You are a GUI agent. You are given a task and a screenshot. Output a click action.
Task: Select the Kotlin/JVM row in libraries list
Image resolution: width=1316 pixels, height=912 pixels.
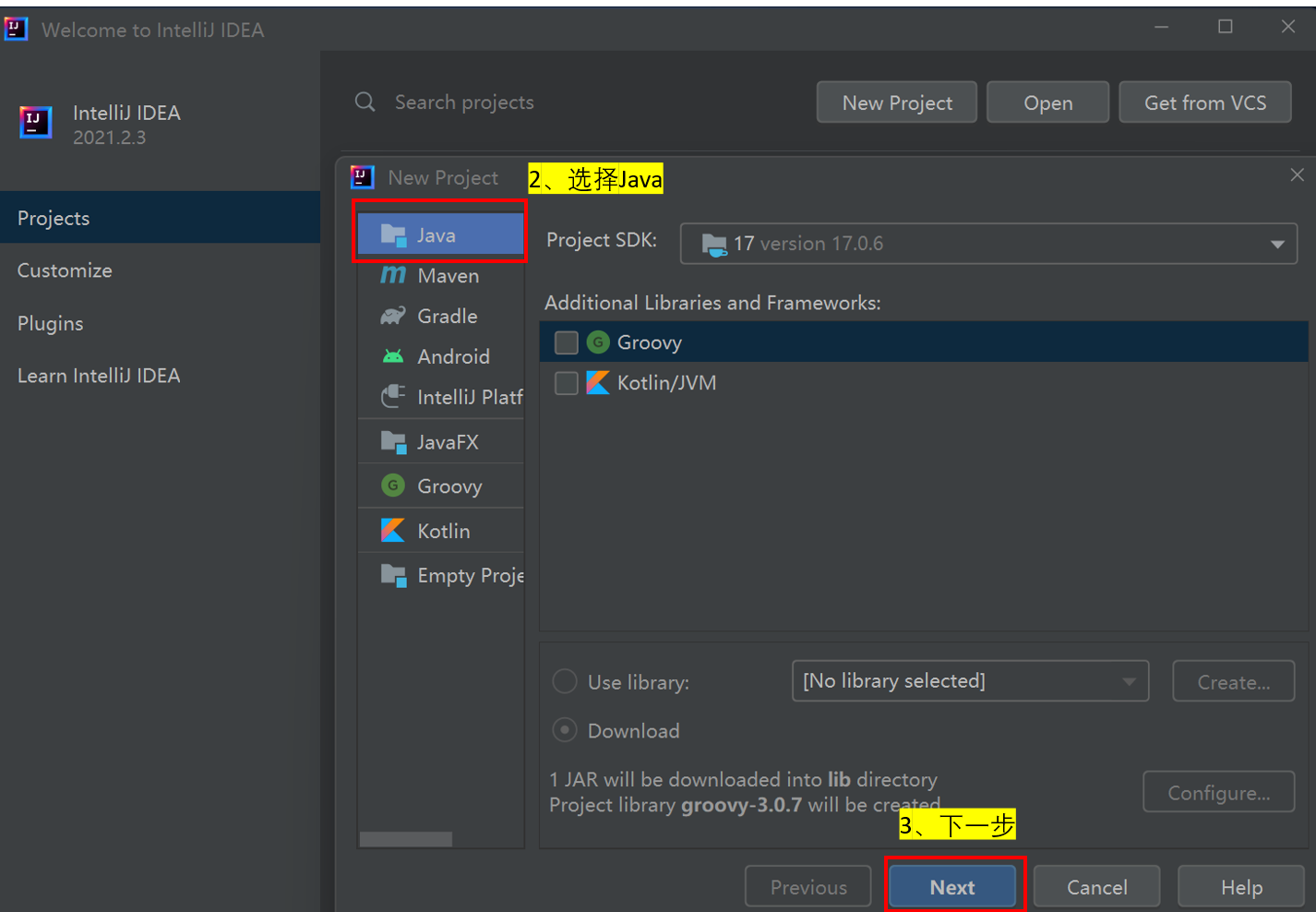[924, 383]
